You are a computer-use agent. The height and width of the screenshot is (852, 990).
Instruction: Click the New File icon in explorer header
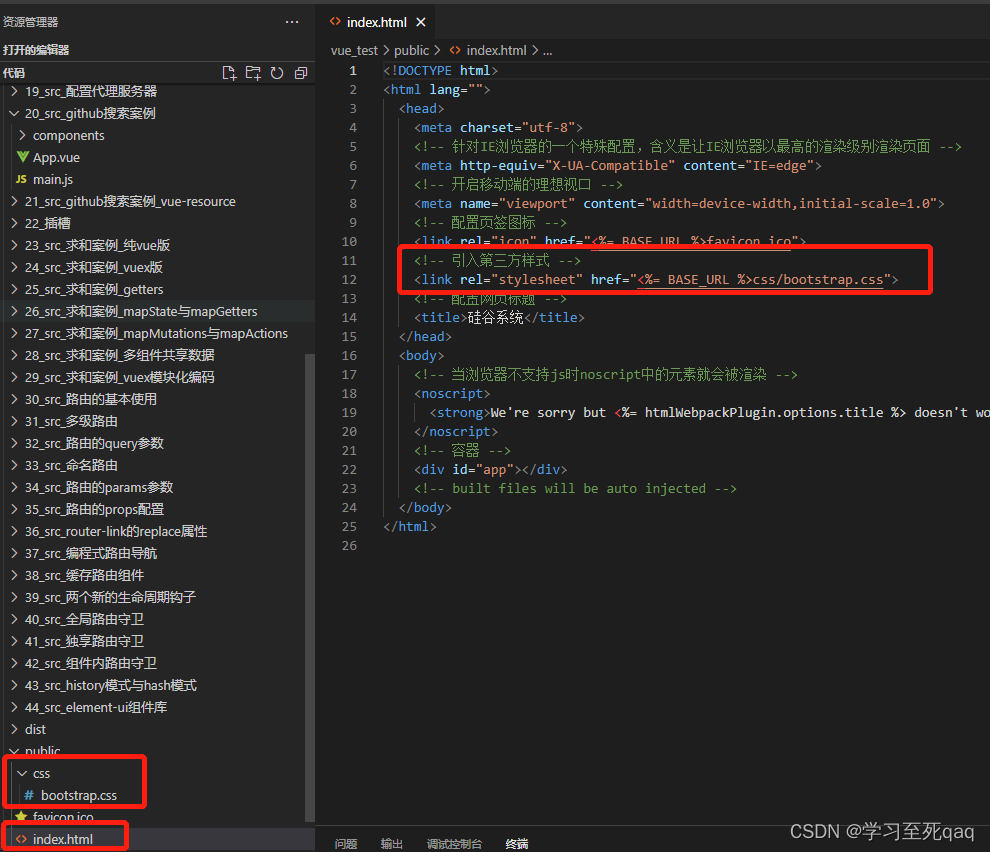pyautogui.click(x=229, y=73)
